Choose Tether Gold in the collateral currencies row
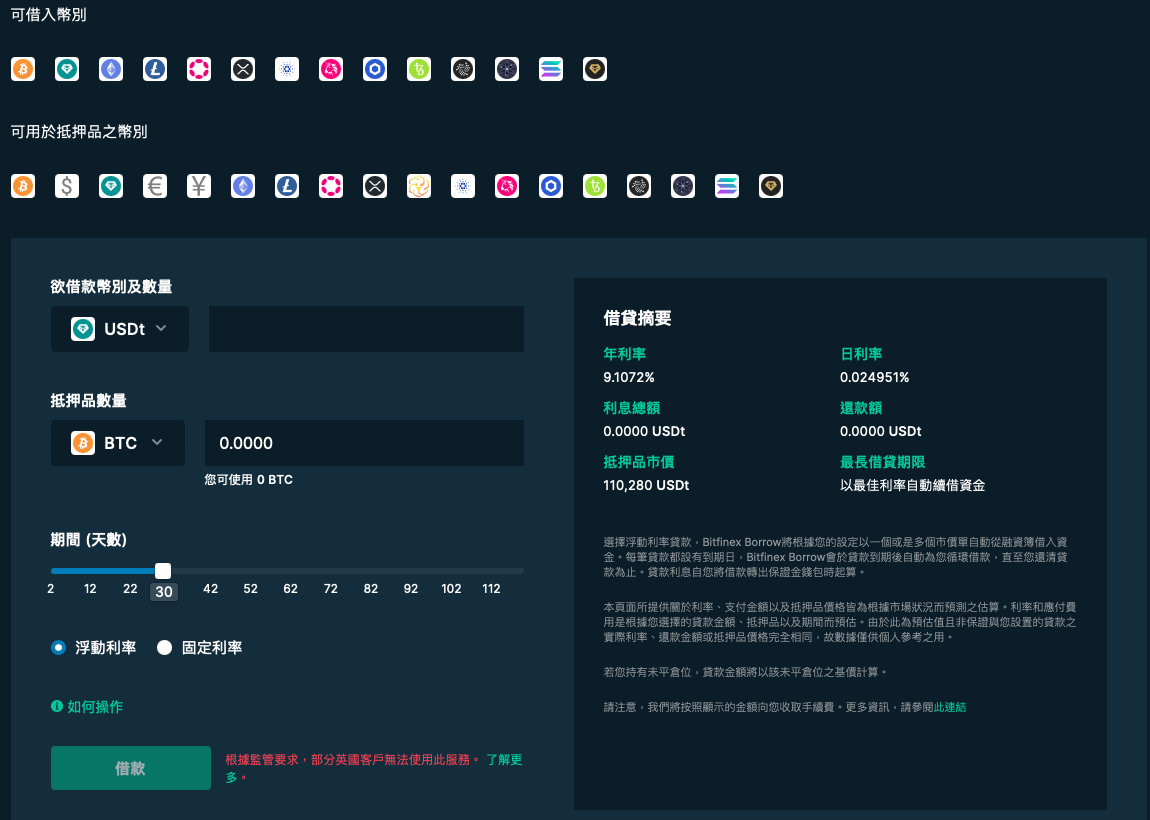Viewport: 1150px width, 820px height. [771, 186]
